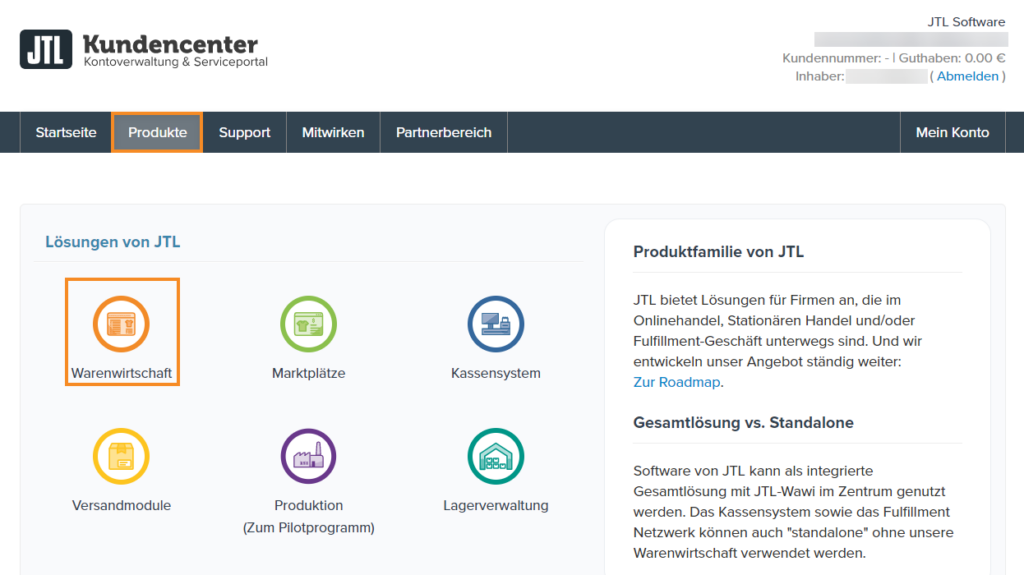Select Mitwirken in the navigation bar

tap(333, 132)
